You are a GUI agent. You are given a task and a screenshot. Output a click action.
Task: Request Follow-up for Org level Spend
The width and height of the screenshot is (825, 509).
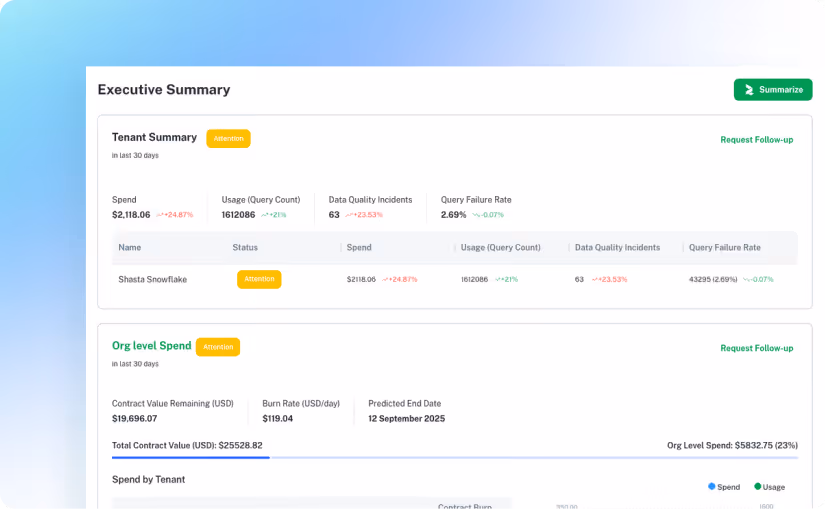(x=757, y=348)
